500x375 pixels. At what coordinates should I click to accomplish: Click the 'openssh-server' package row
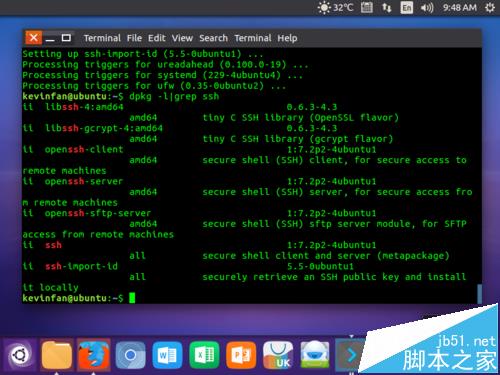tap(199, 181)
